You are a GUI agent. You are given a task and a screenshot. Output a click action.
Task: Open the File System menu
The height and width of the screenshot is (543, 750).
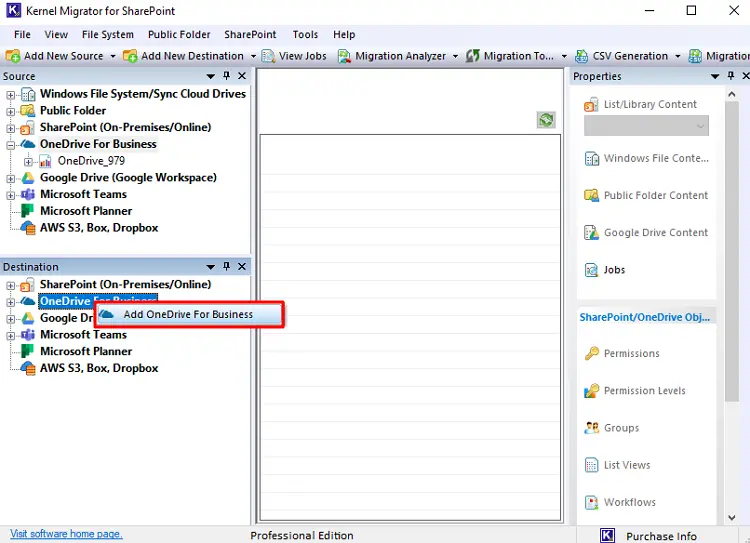[x=108, y=34]
